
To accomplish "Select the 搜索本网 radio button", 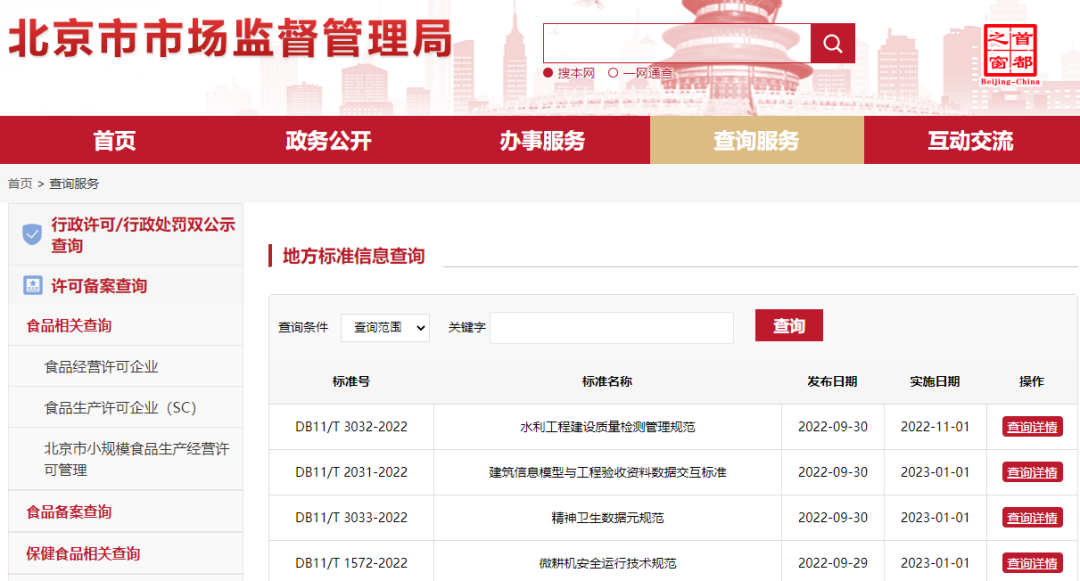I will pyautogui.click(x=549, y=71).
